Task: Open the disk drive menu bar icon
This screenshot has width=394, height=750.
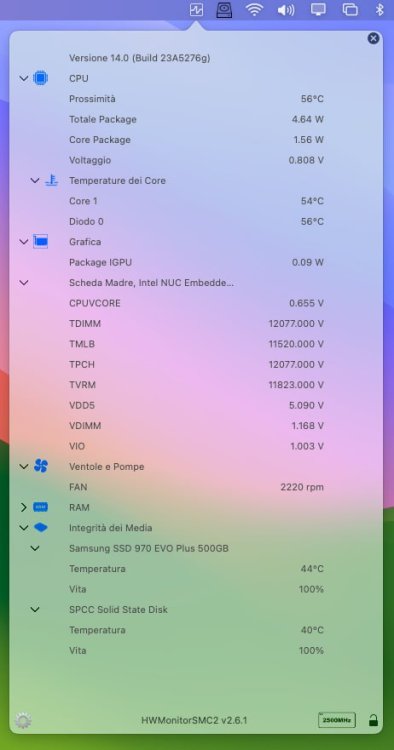Action: (x=224, y=10)
